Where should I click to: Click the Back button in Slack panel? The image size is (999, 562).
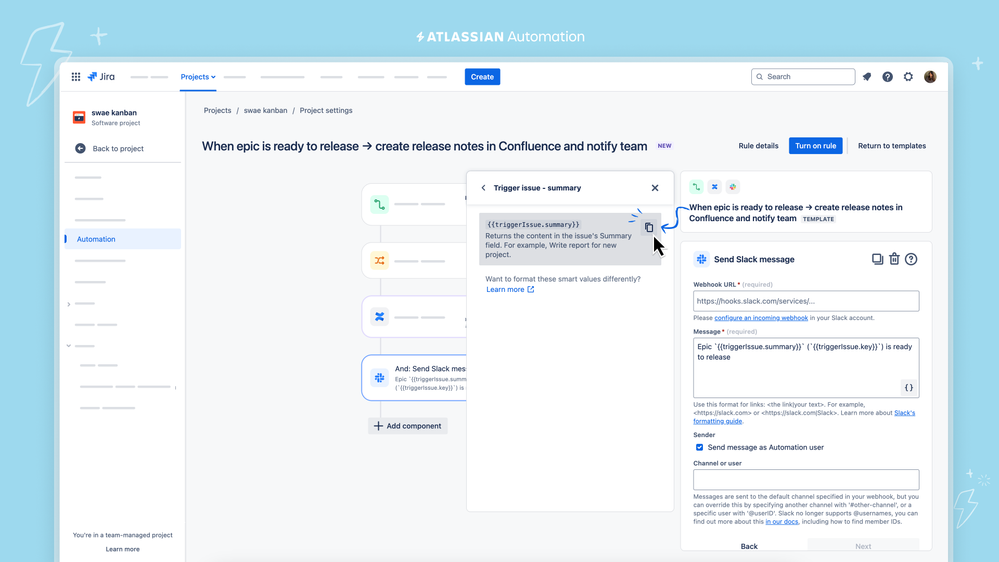pos(749,546)
